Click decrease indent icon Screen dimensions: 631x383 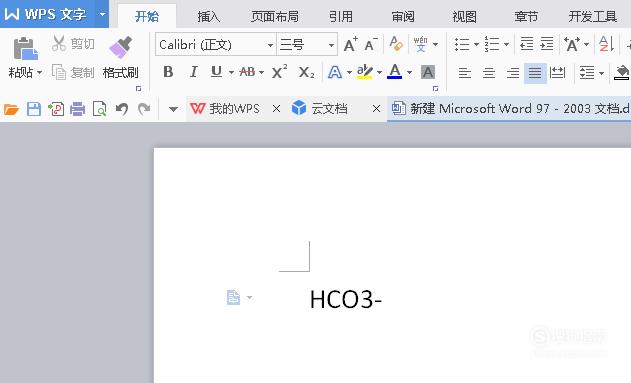click(526, 43)
